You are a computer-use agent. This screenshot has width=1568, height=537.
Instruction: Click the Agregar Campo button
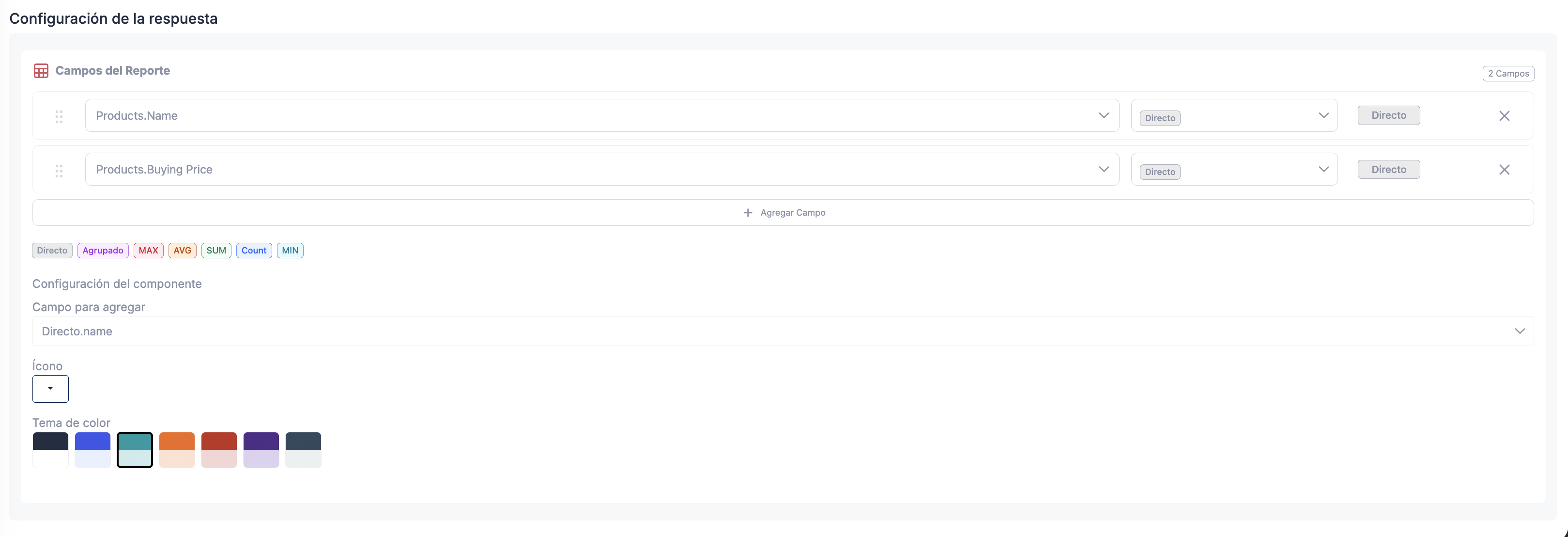784,212
